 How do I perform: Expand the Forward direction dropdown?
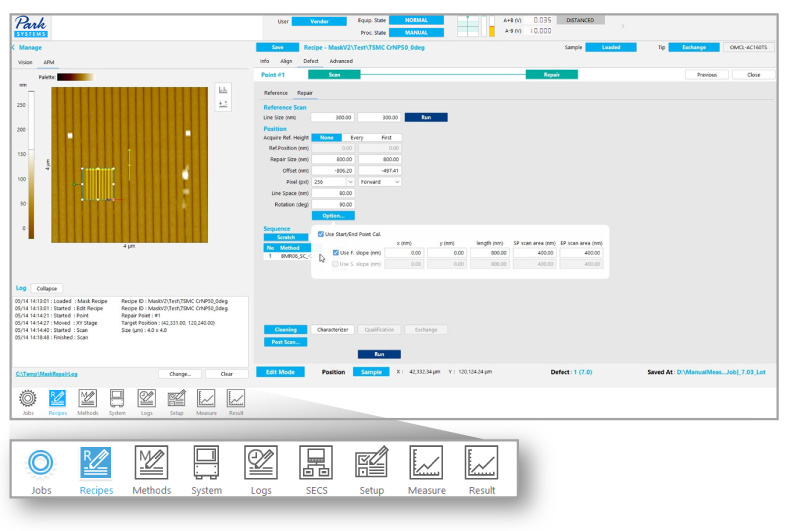[380, 182]
